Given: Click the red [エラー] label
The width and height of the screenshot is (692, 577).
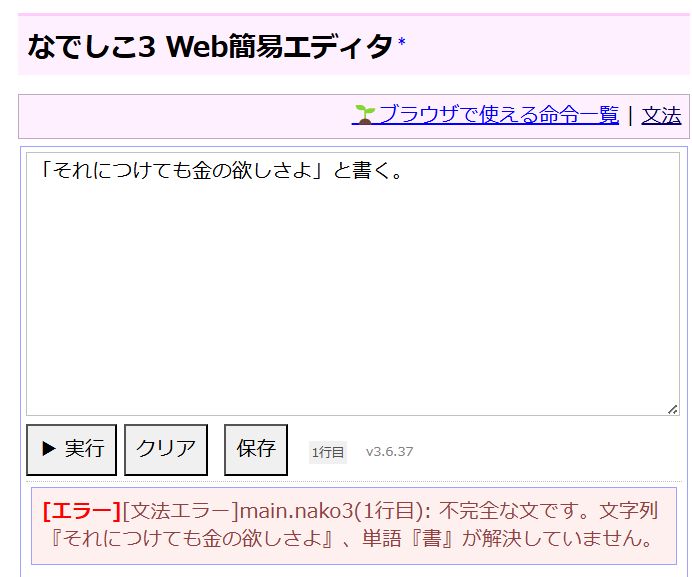Looking at the screenshot, I should tap(82, 511).
